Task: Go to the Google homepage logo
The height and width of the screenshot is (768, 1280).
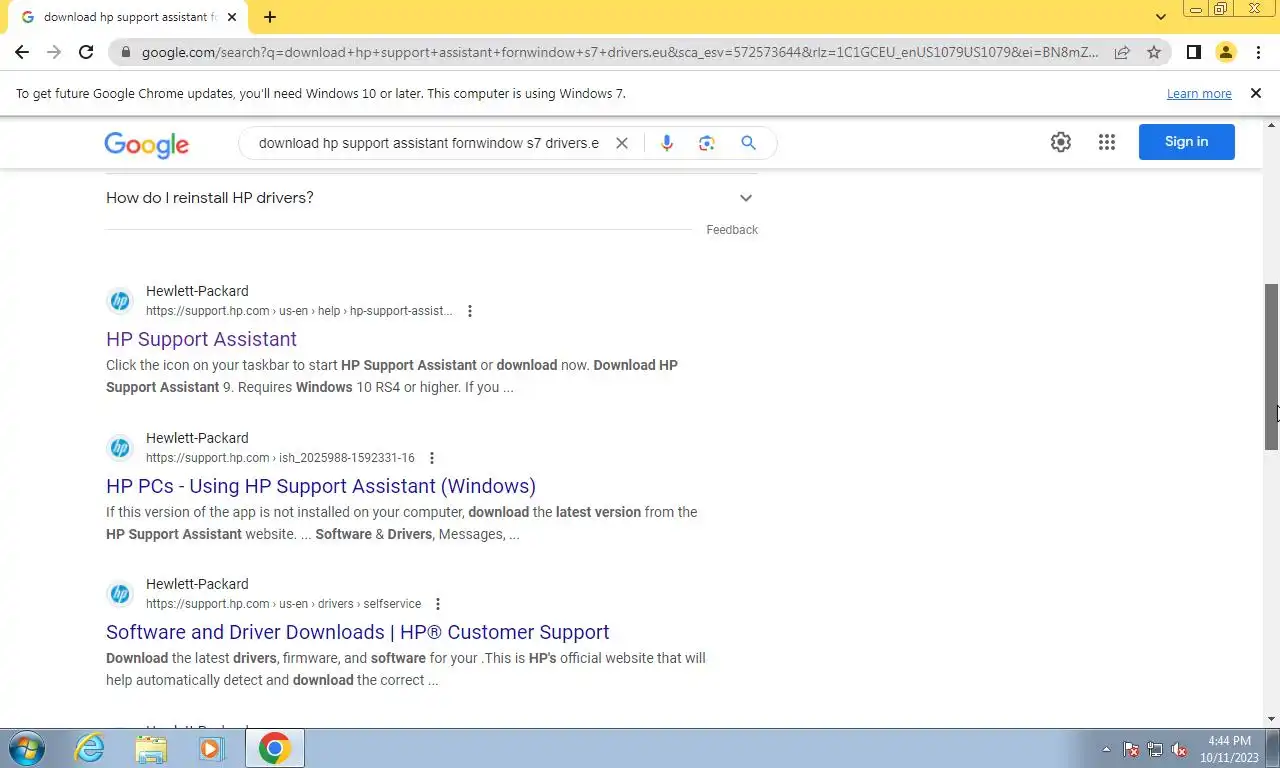Action: click(x=146, y=144)
